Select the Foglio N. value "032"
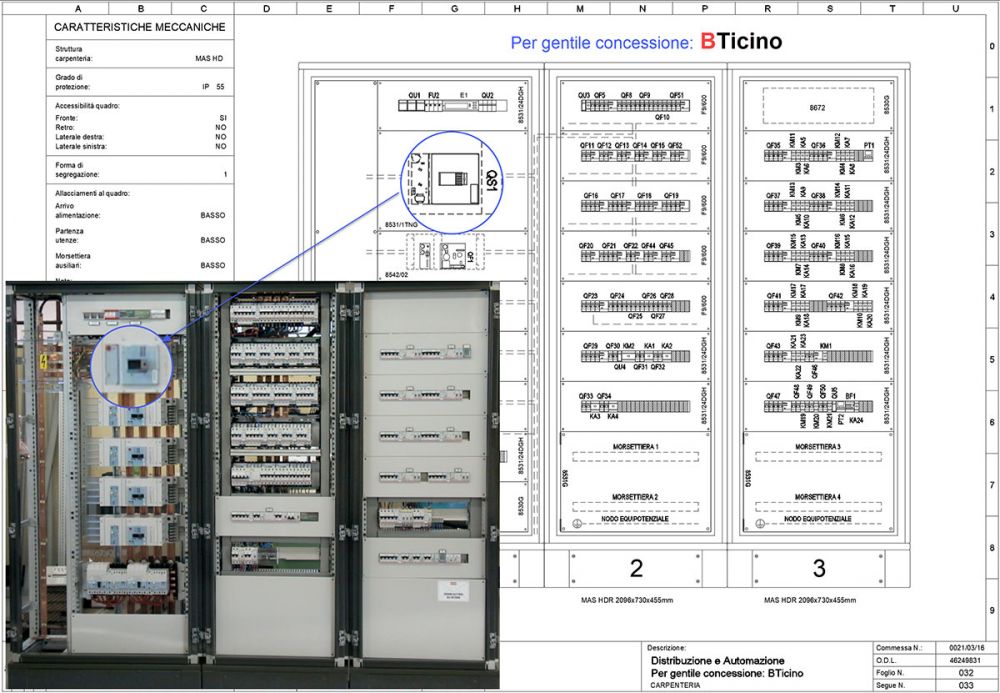The height and width of the screenshot is (693, 1000). (966, 673)
